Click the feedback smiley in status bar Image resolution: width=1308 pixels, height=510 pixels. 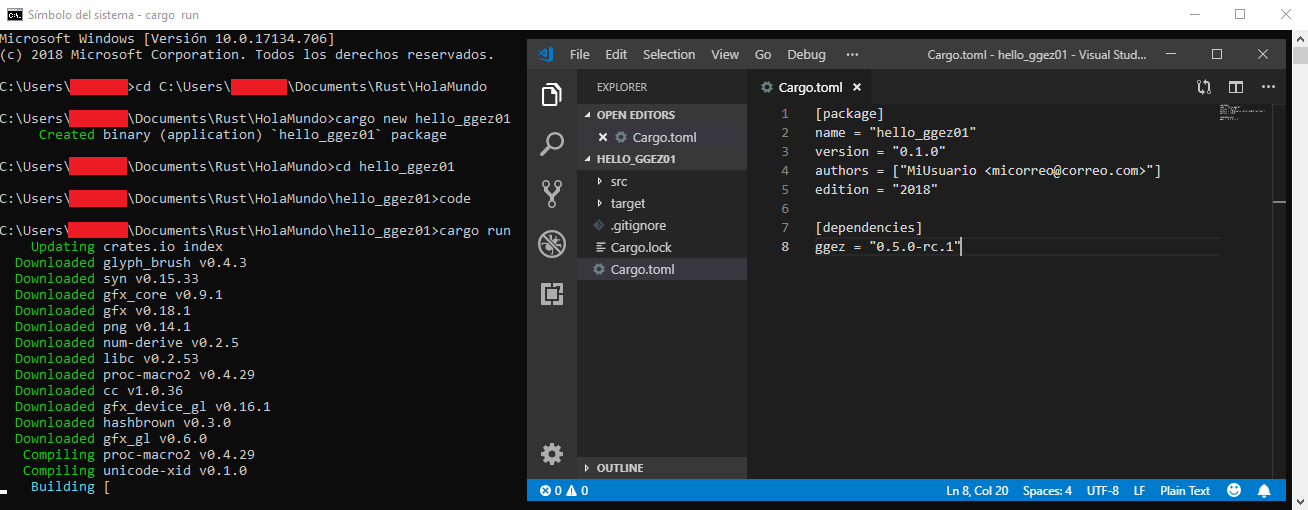[1234, 491]
